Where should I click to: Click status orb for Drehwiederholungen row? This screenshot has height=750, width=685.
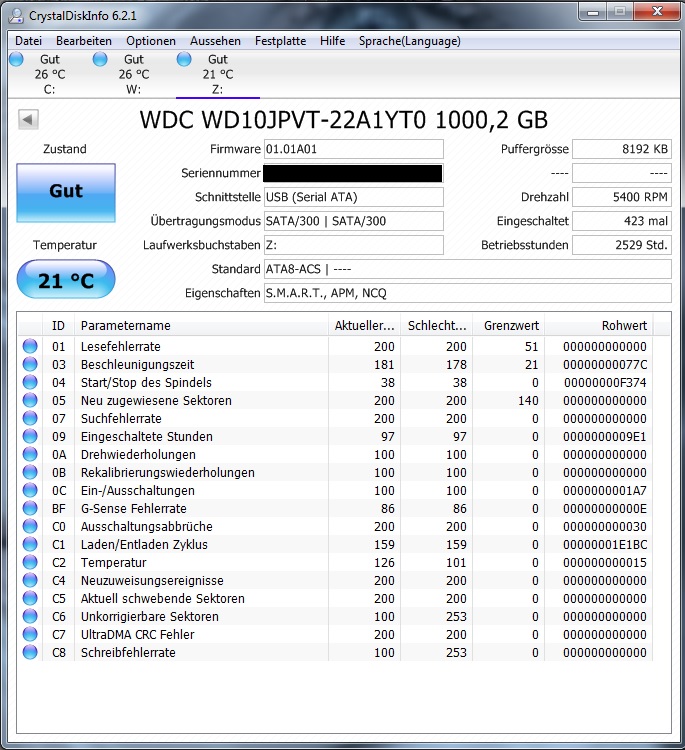30,454
